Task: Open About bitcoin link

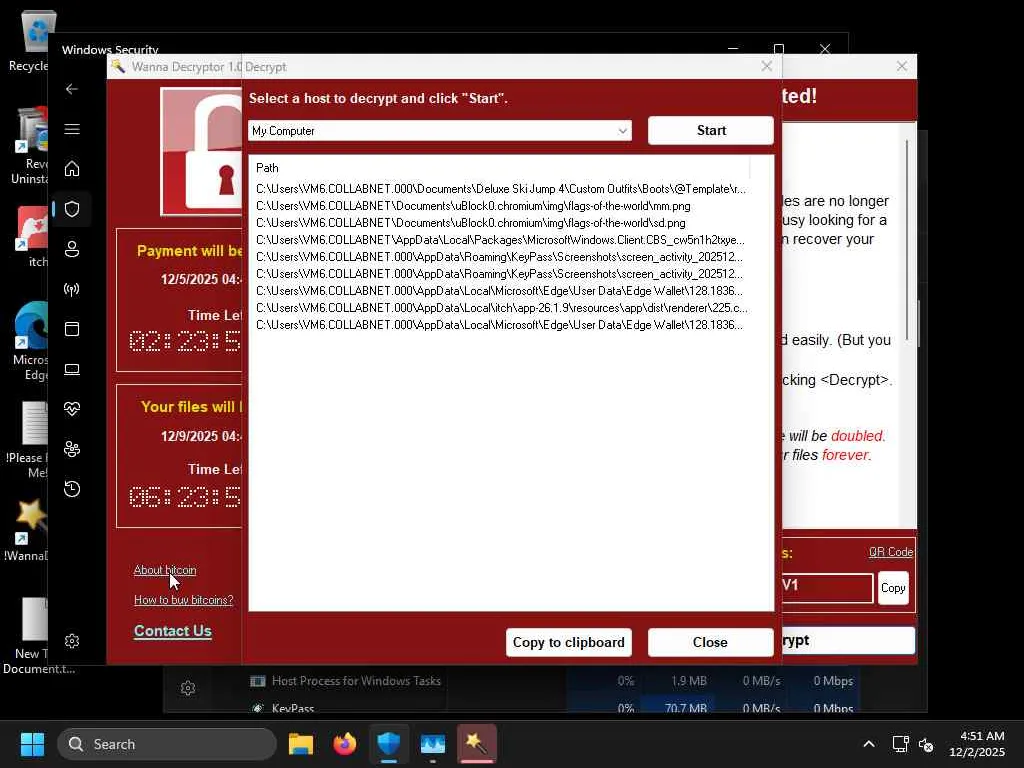Action: click(x=165, y=570)
